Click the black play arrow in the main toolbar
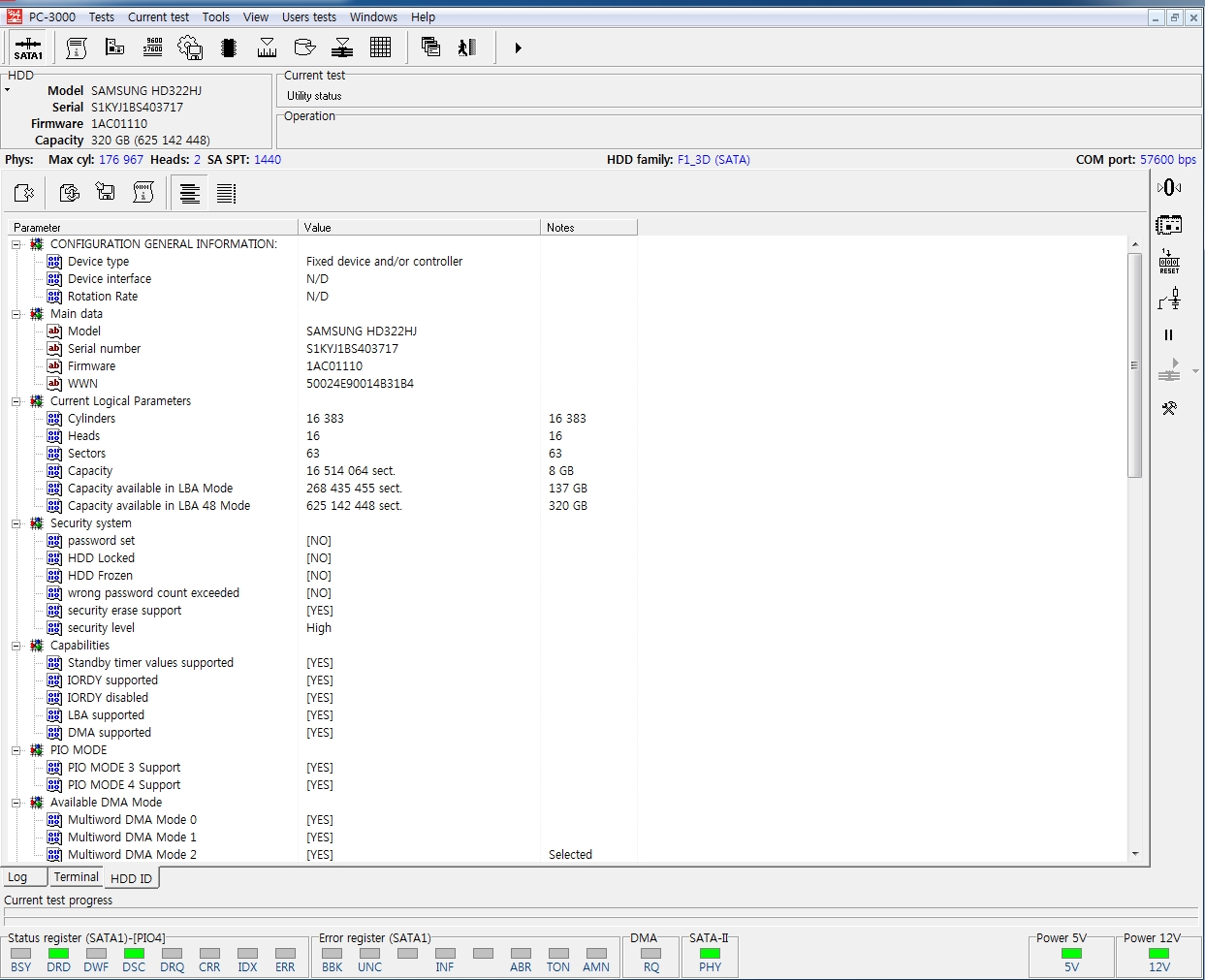 [518, 47]
